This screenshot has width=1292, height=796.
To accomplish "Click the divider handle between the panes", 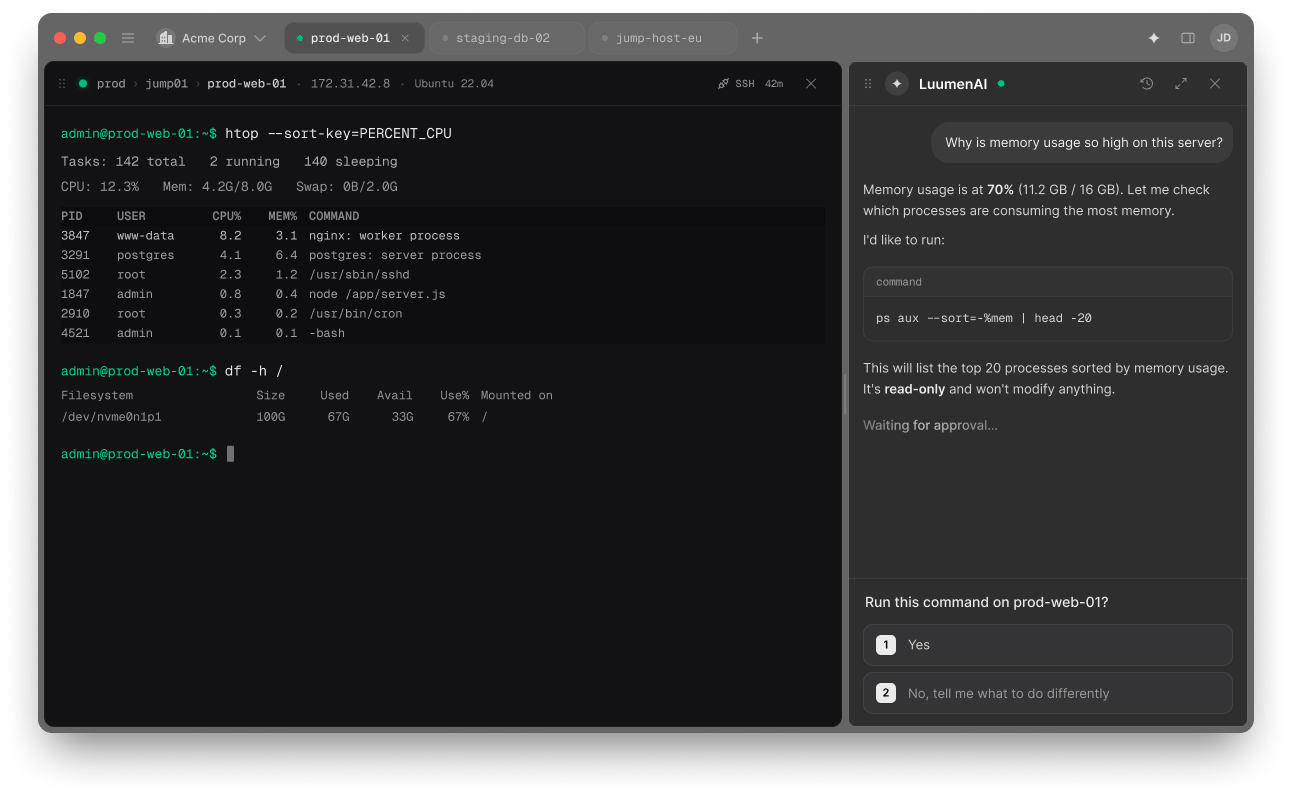I will click(845, 394).
